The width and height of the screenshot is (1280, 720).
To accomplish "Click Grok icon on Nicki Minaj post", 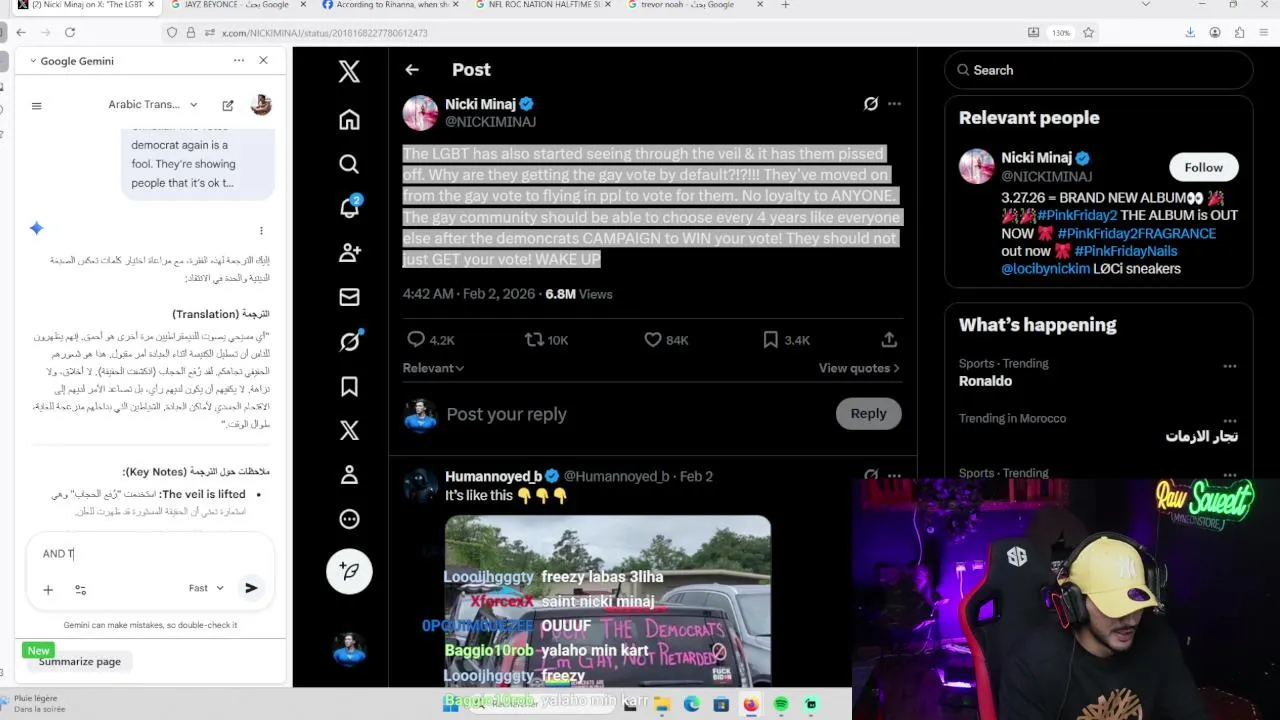I will tap(871, 104).
